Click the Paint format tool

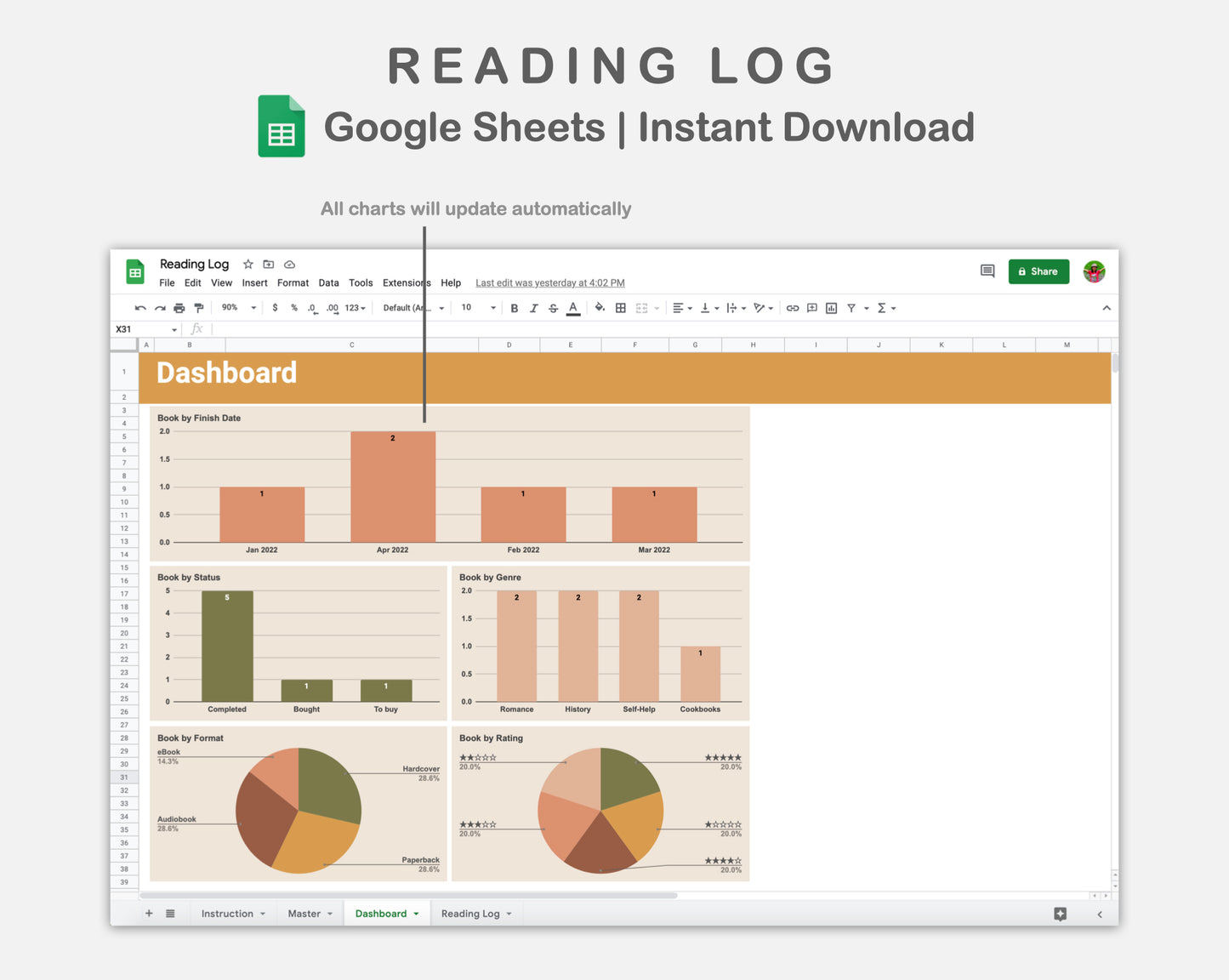point(198,307)
